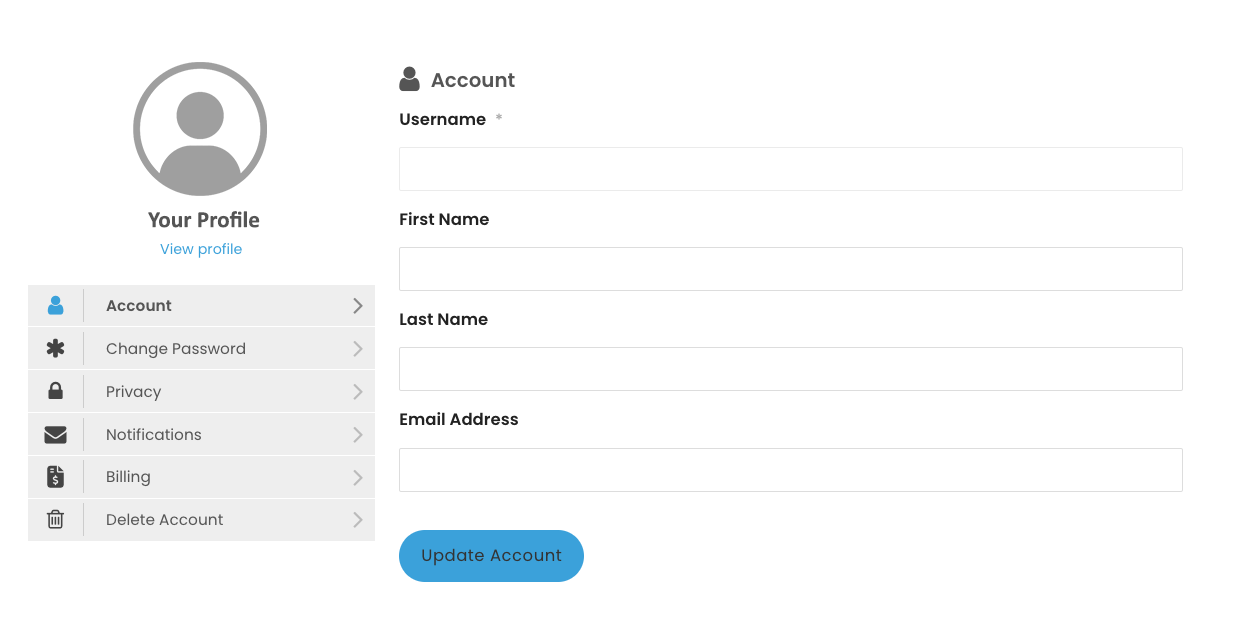Click the blue person icon beside Account
Viewport: 1245px width, 620px height.
point(55,306)
